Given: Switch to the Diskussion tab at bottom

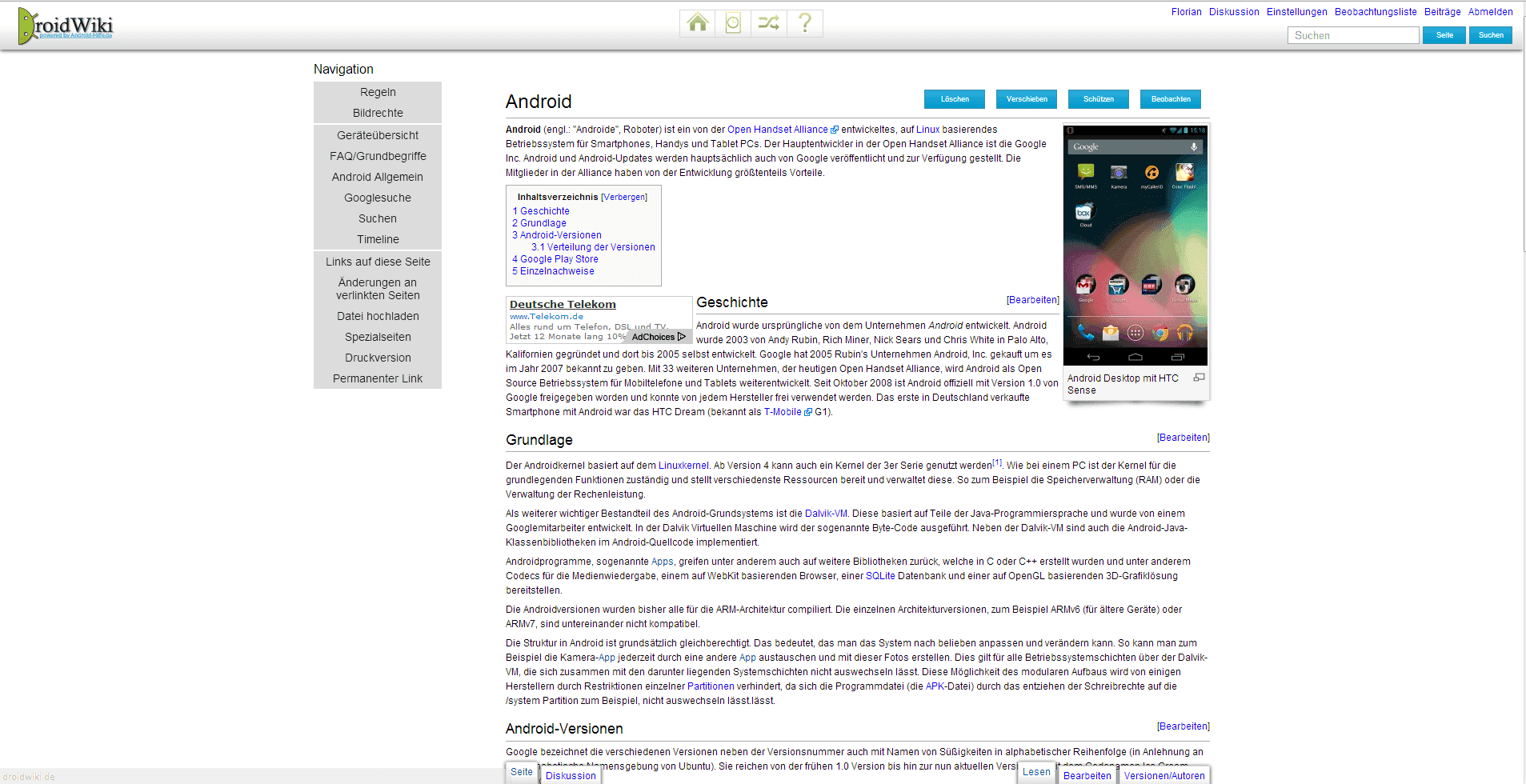Looking at the screenshot, I should pos(571,775).
